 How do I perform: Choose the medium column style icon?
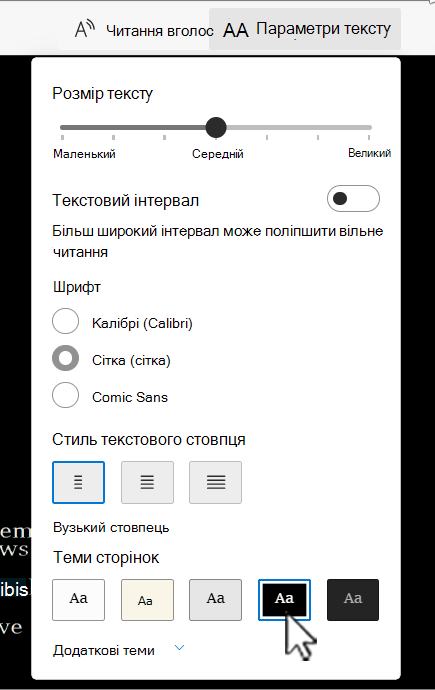[147, 482]
